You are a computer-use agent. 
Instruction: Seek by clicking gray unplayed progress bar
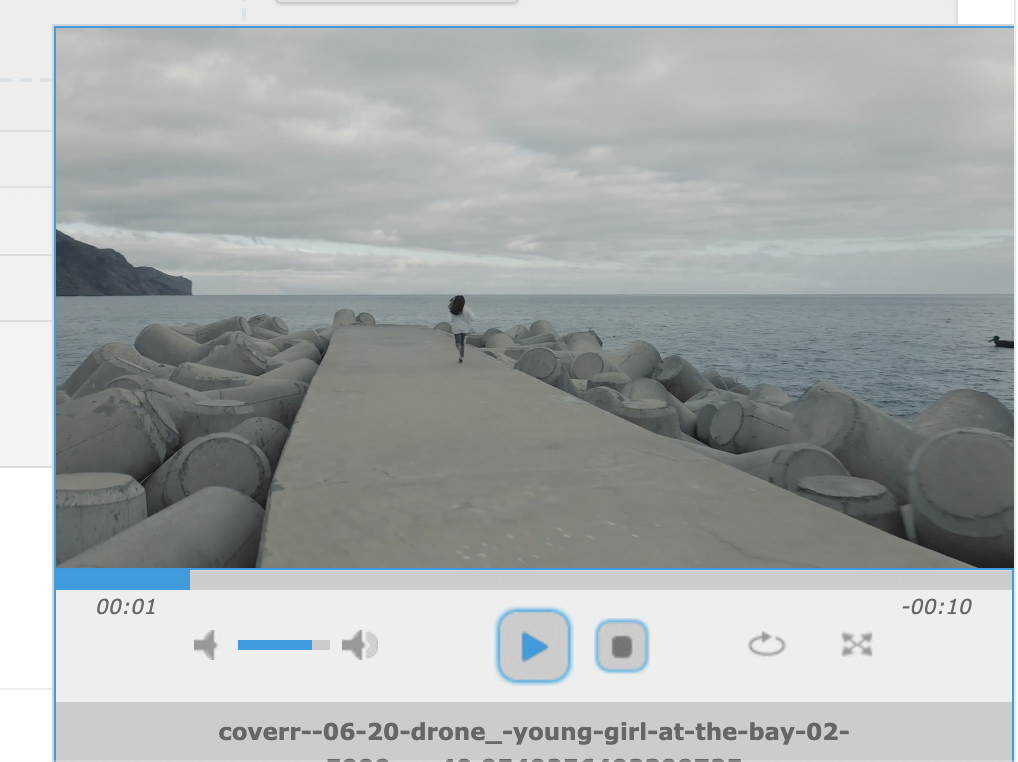(600, 579)
